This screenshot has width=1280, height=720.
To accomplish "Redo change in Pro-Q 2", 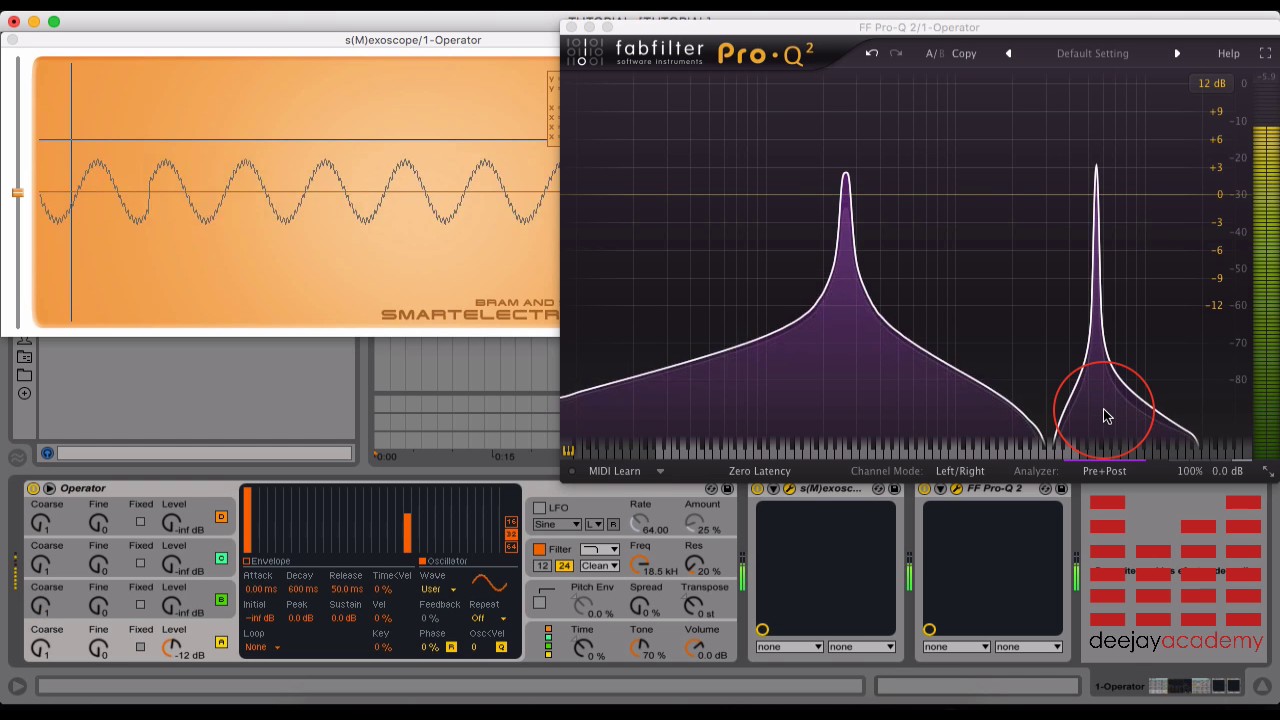I will [x=896, y=53].
